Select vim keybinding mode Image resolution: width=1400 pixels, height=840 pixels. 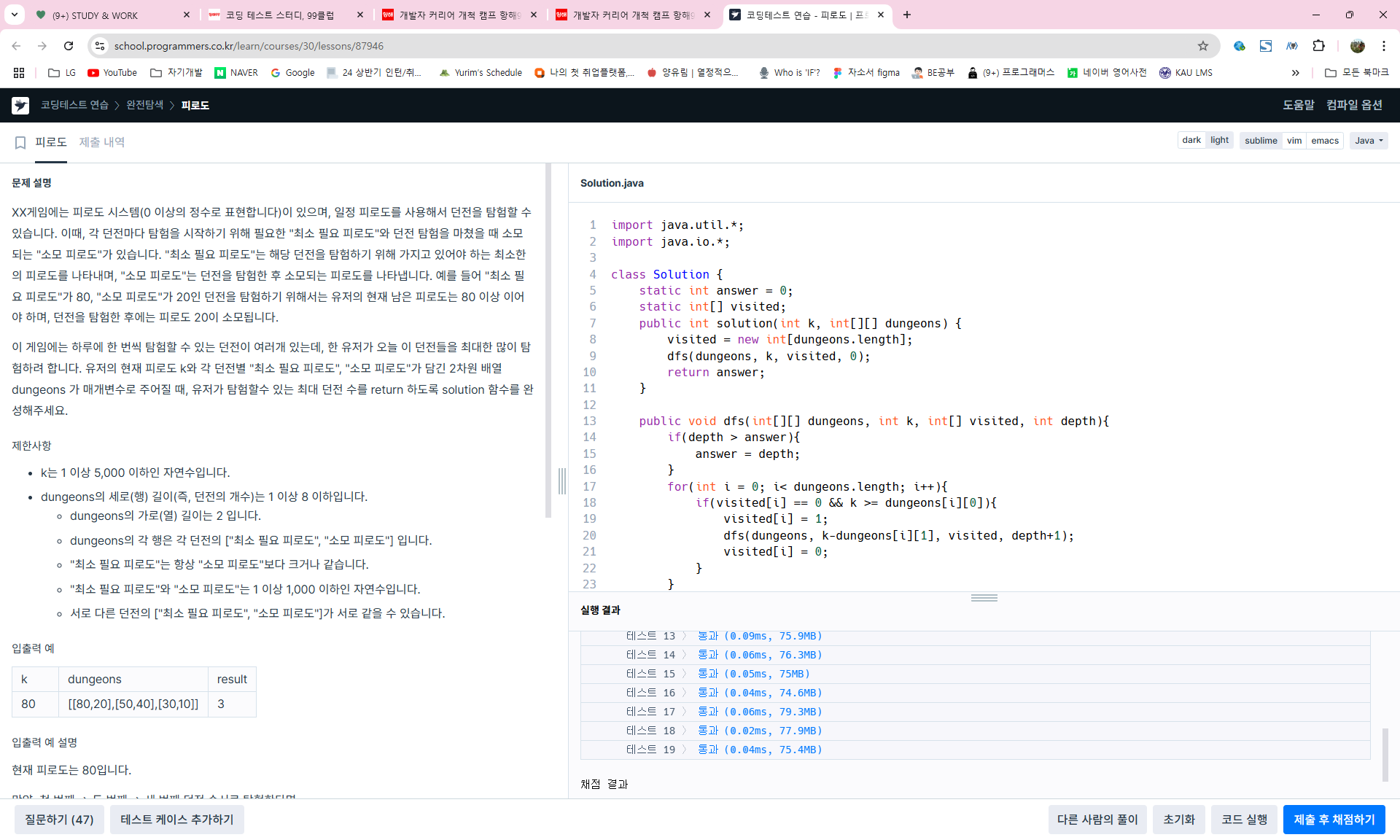(x=1294, y=141)
